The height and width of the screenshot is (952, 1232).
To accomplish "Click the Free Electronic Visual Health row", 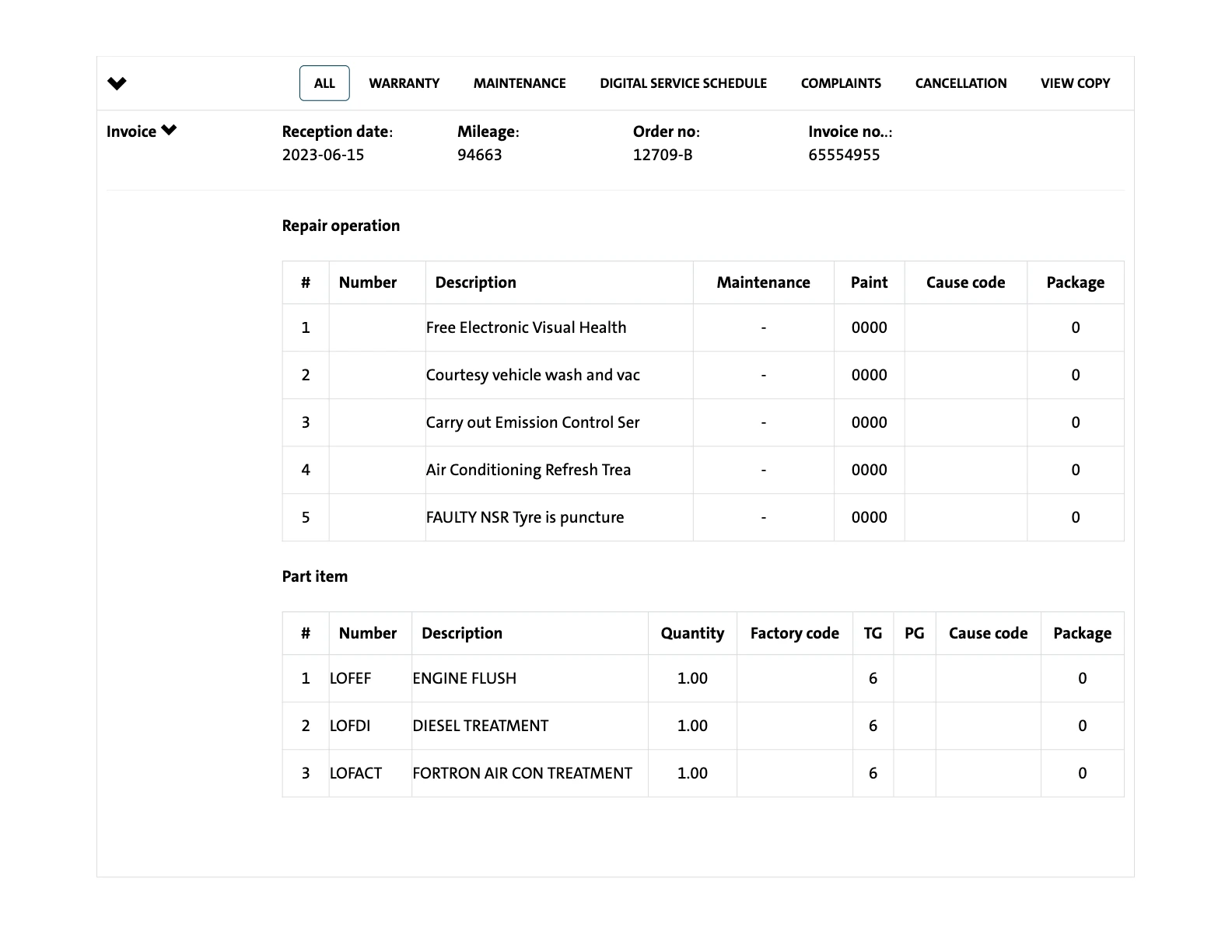I will click(526, 327).
